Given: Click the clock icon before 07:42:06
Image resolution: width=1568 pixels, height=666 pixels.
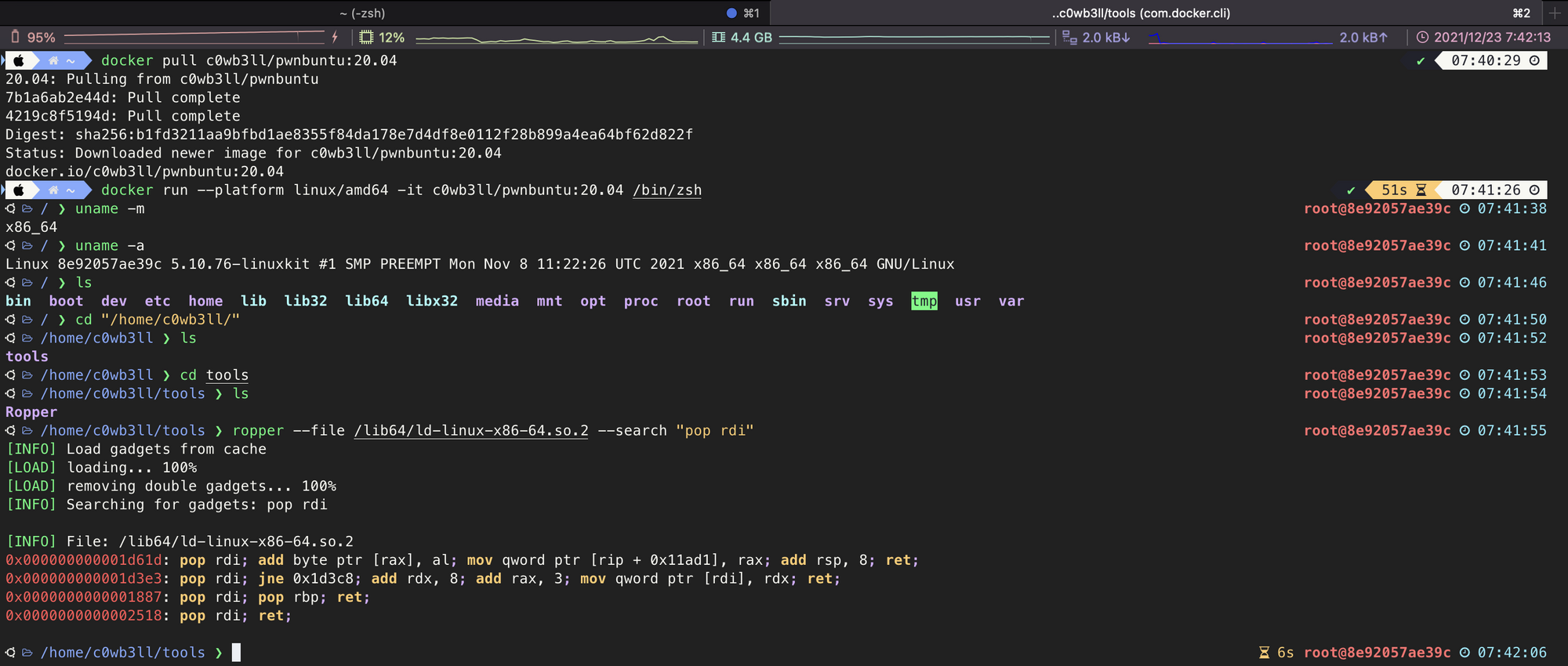Looking at the screenshot, I should pos(1465,652).
